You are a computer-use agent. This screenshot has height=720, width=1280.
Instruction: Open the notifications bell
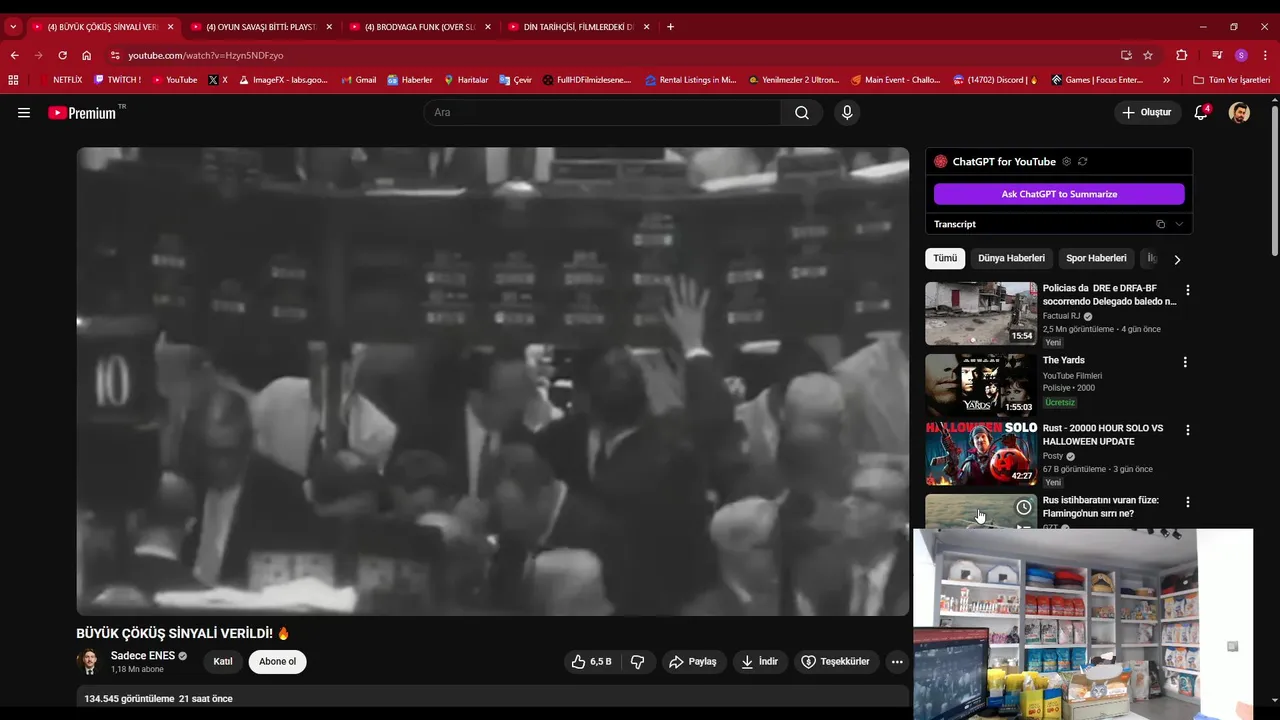click(1201, 113)
